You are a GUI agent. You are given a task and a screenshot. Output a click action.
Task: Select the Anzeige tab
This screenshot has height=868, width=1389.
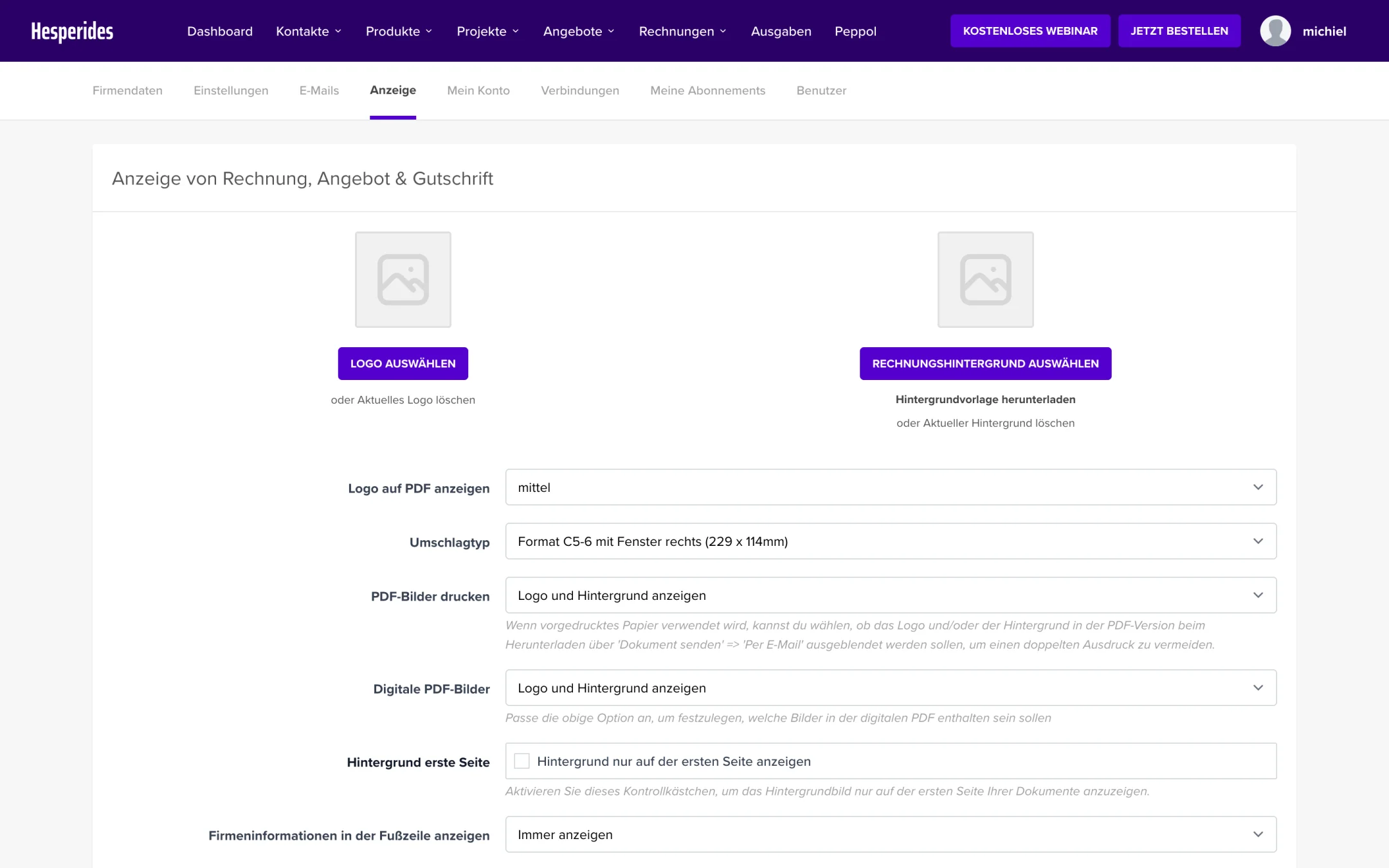[393, 91]
